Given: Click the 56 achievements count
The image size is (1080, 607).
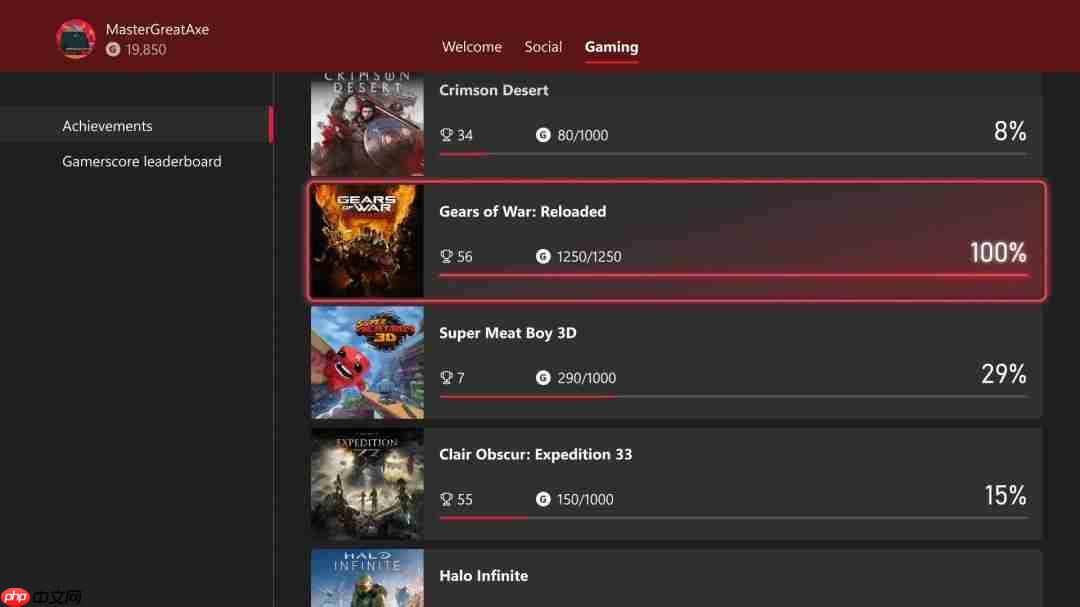Looking at the screenshot, I should (465, 256).
